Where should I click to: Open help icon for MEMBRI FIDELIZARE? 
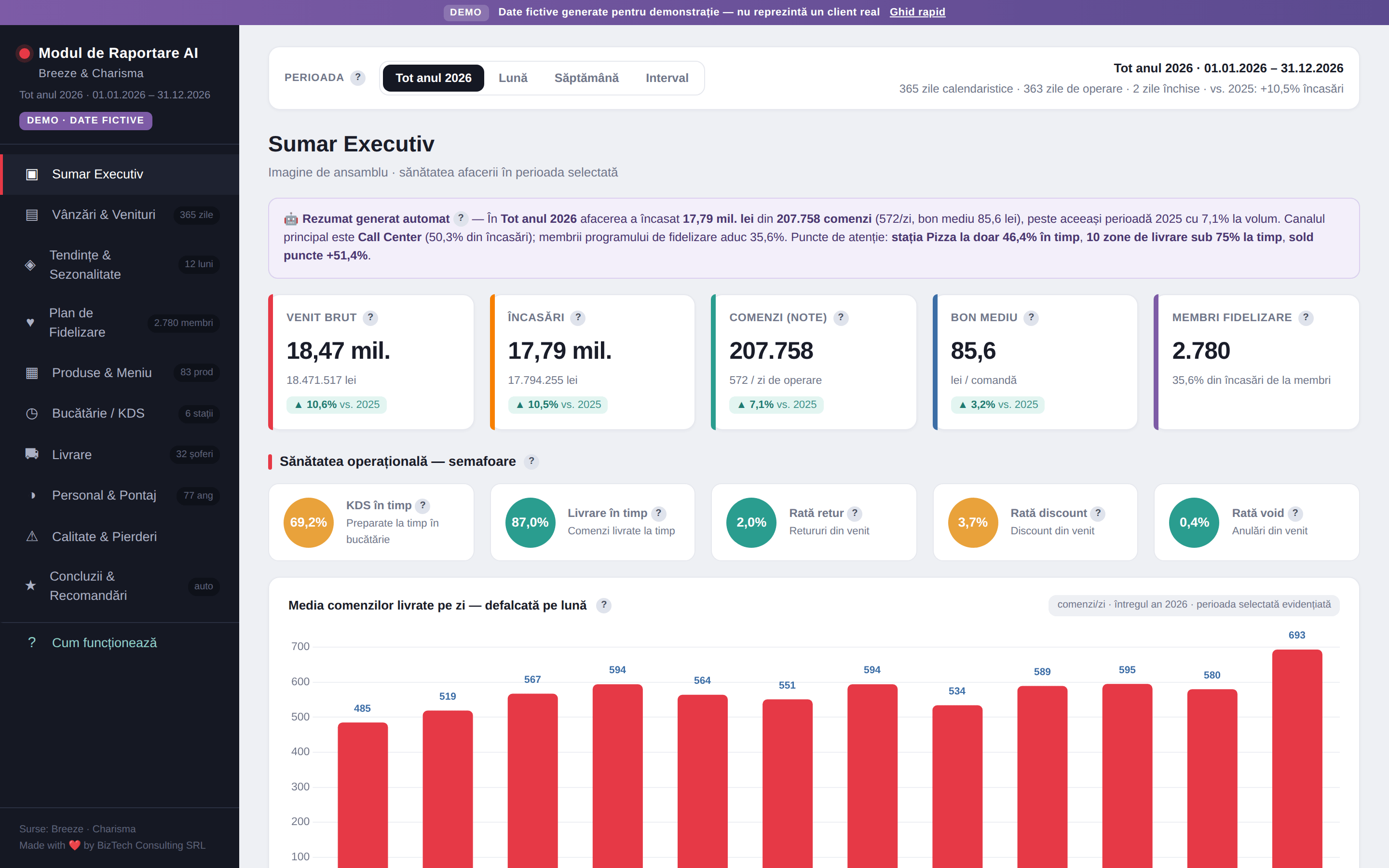pyautogui.click(x=1306, y=317)
